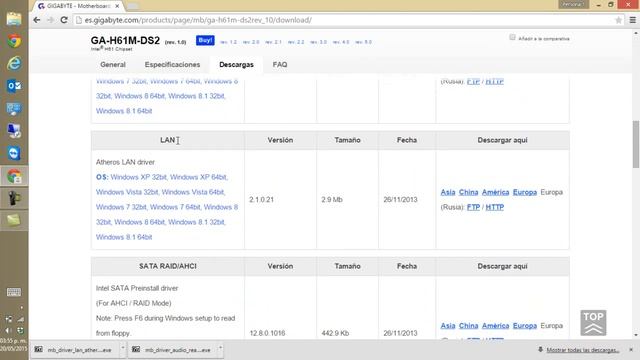The height and width of the screenshot is (360, 640).
Task: Open the Especificaciones tab
Action: (172, 64)
